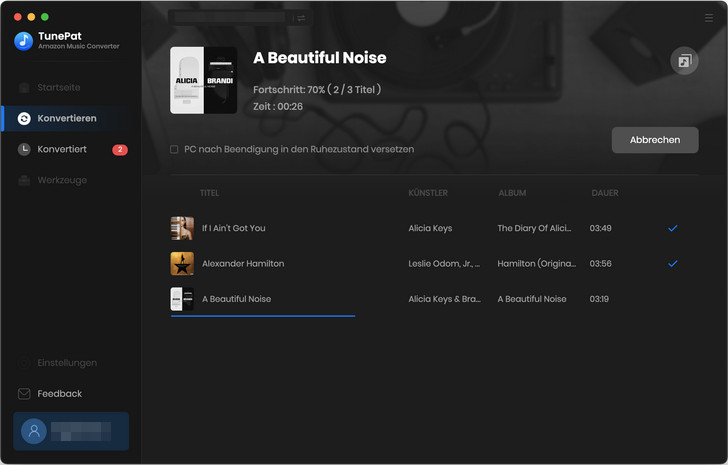
Task: Open the Startseite home section
Action: 58,87
